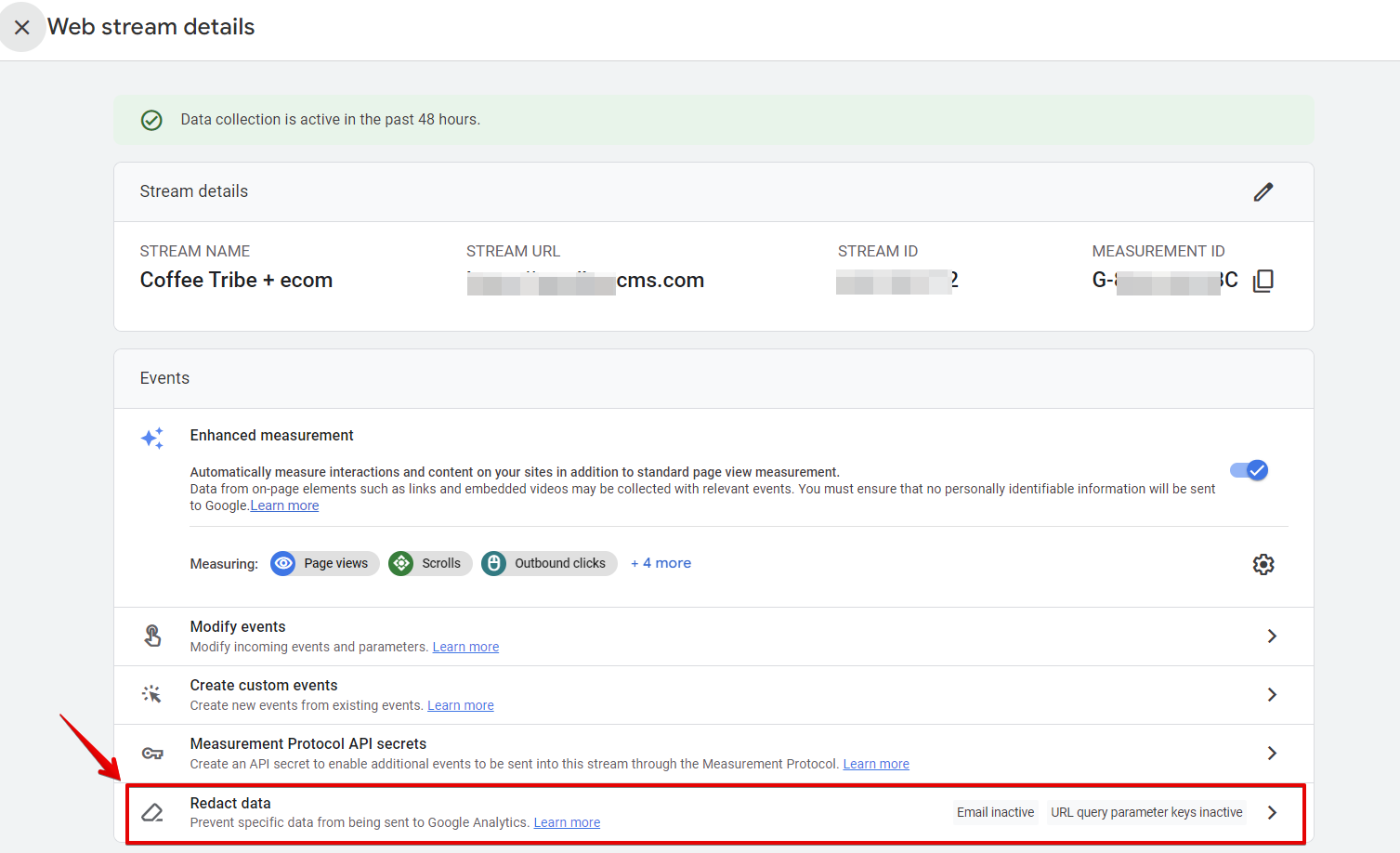Screen dimensions: 1400x853
Task: Click the Measurement Protocol key icon
Action: (152, 753)
